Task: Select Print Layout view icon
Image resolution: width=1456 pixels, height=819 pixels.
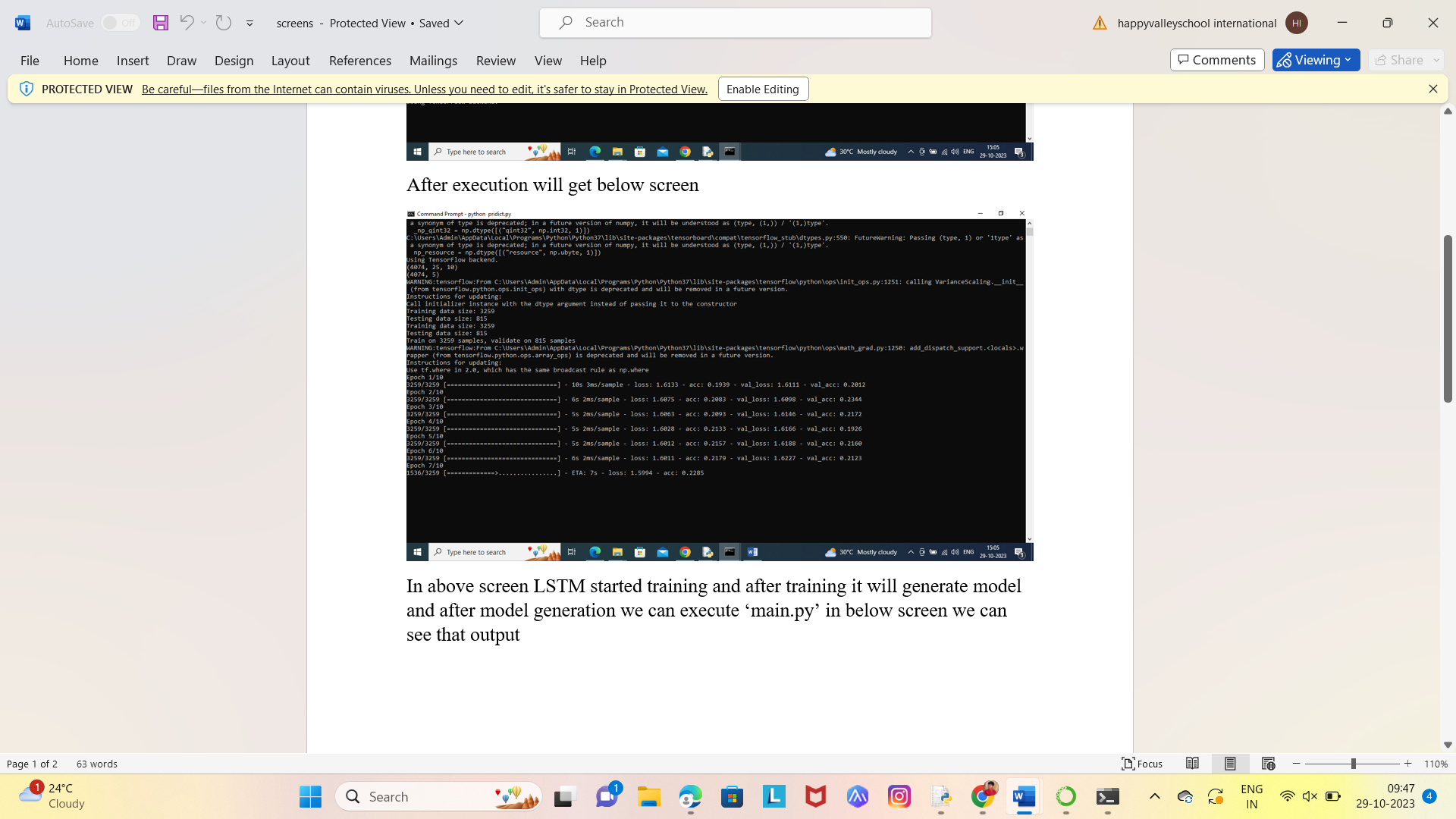Action: click(x=1230, y=764)
